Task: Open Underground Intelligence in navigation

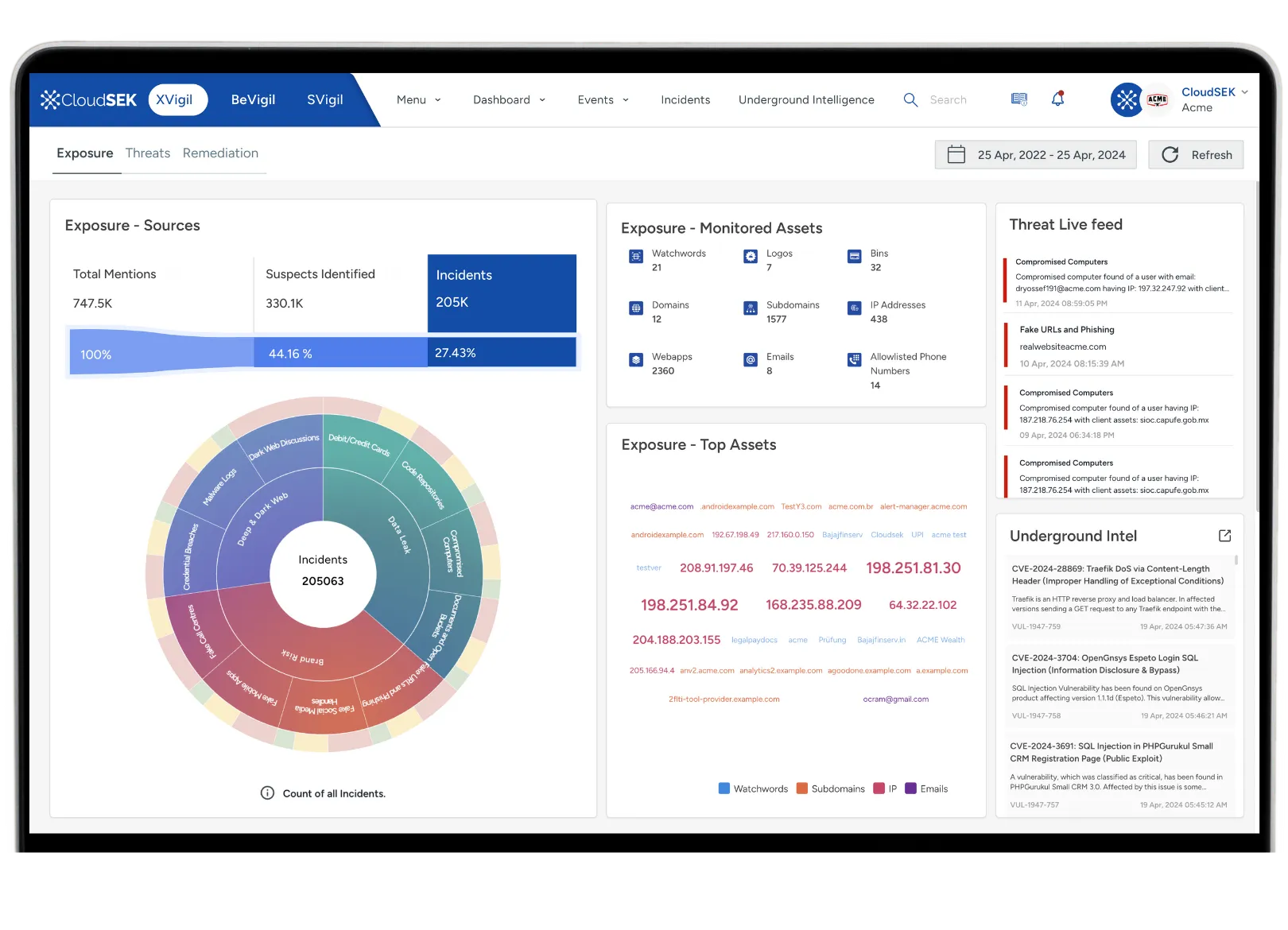Action: [806, 100]
